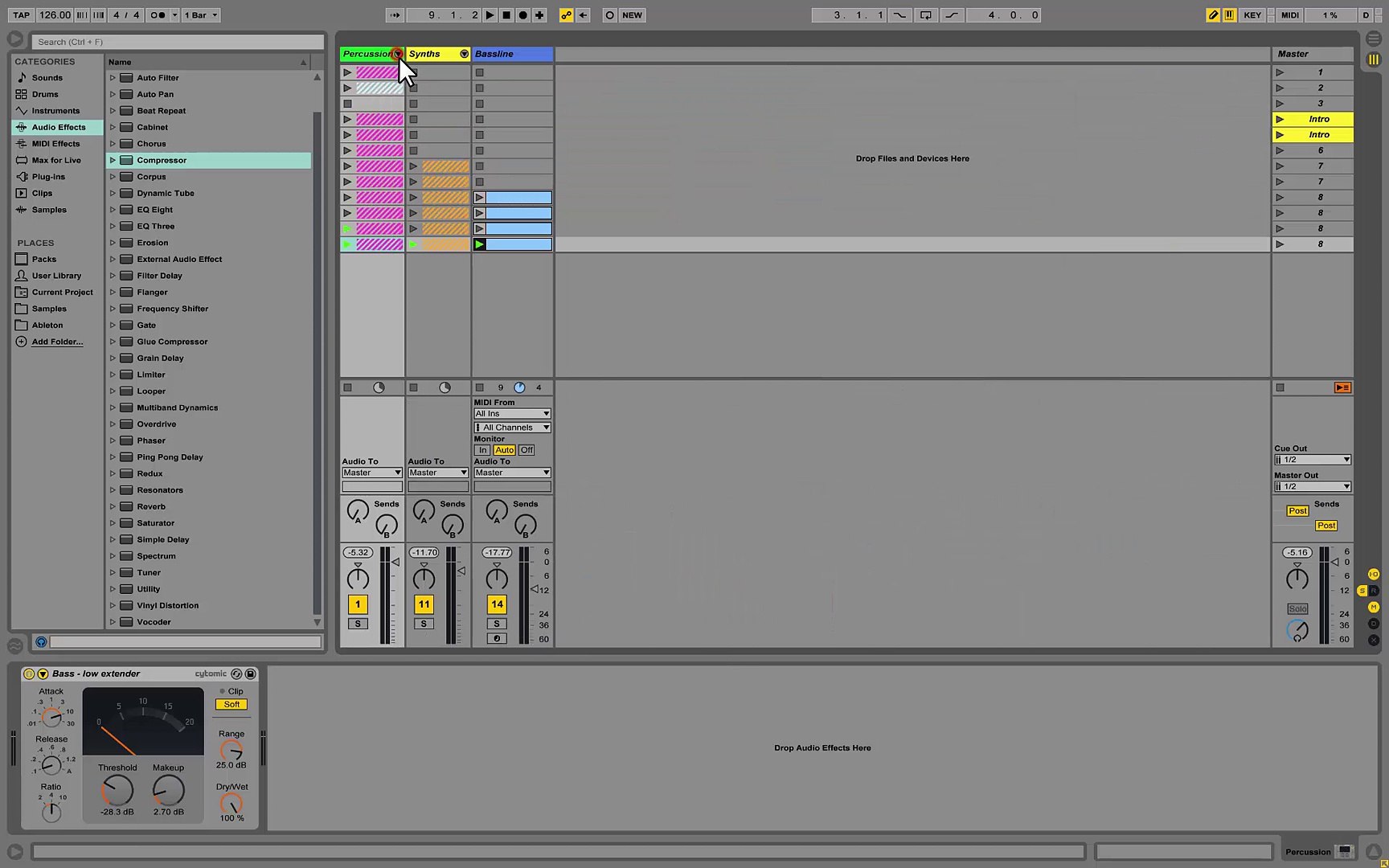
Task: Show or hide the In/Out section
Action: point(1373,575)
